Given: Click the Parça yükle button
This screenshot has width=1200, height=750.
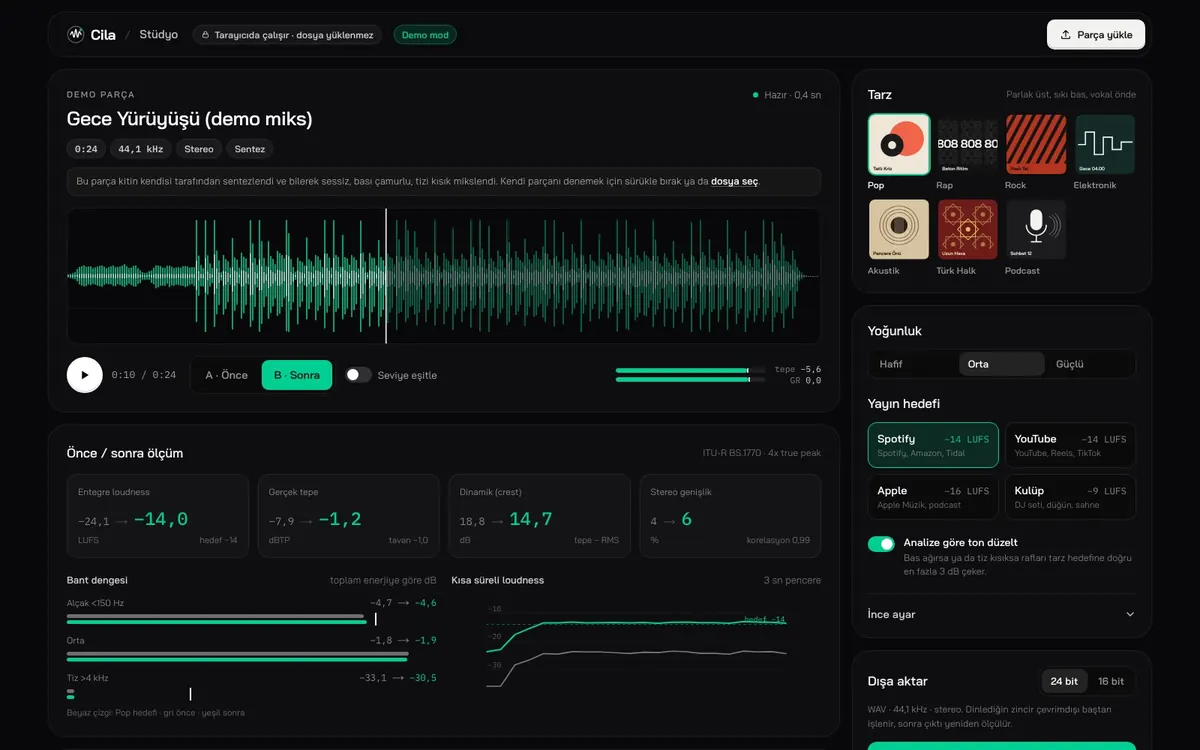Looking at the screenshot, I should [x=1096, y=35].
